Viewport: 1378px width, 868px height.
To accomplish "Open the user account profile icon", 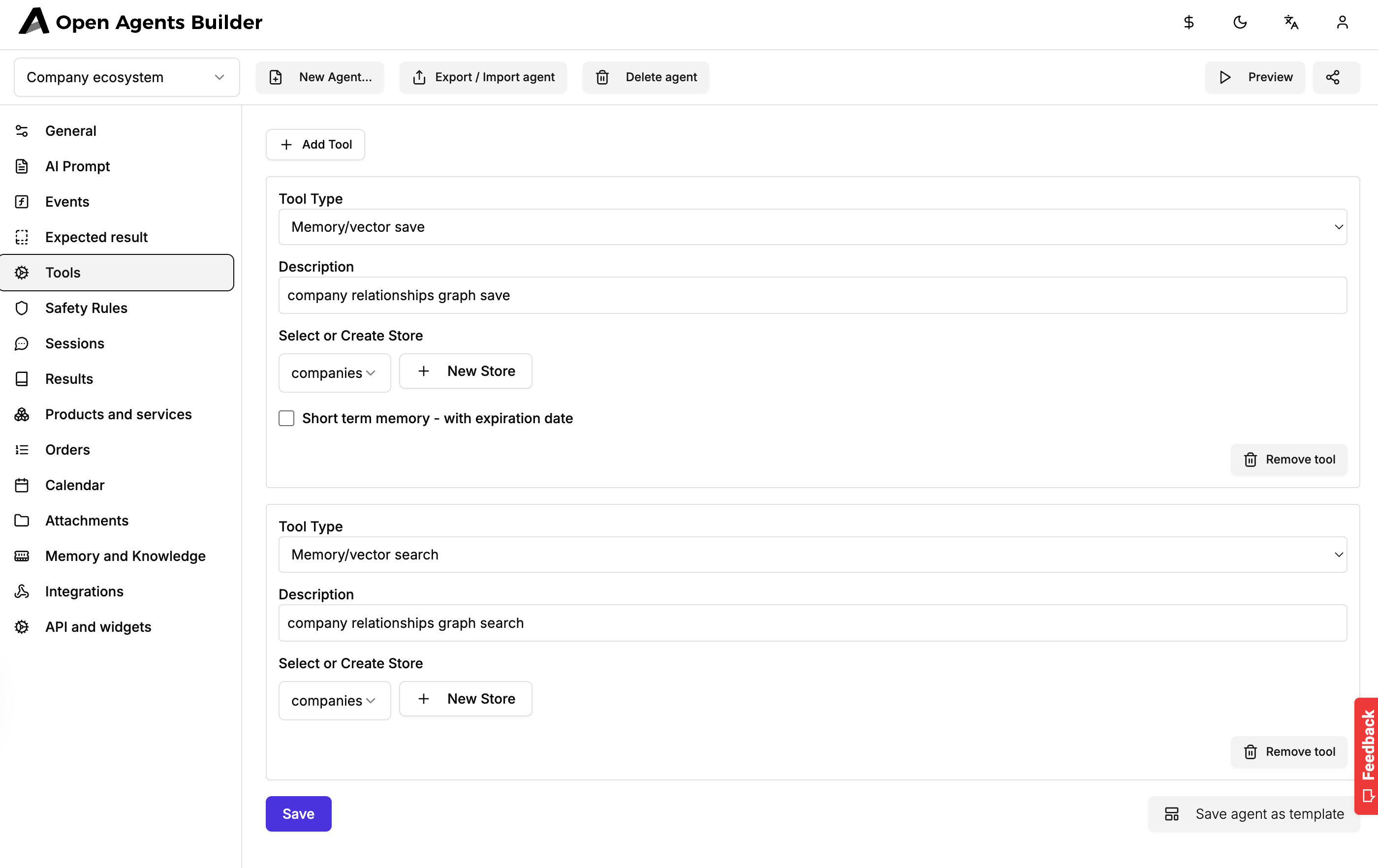I will [x=1342, y=22].
